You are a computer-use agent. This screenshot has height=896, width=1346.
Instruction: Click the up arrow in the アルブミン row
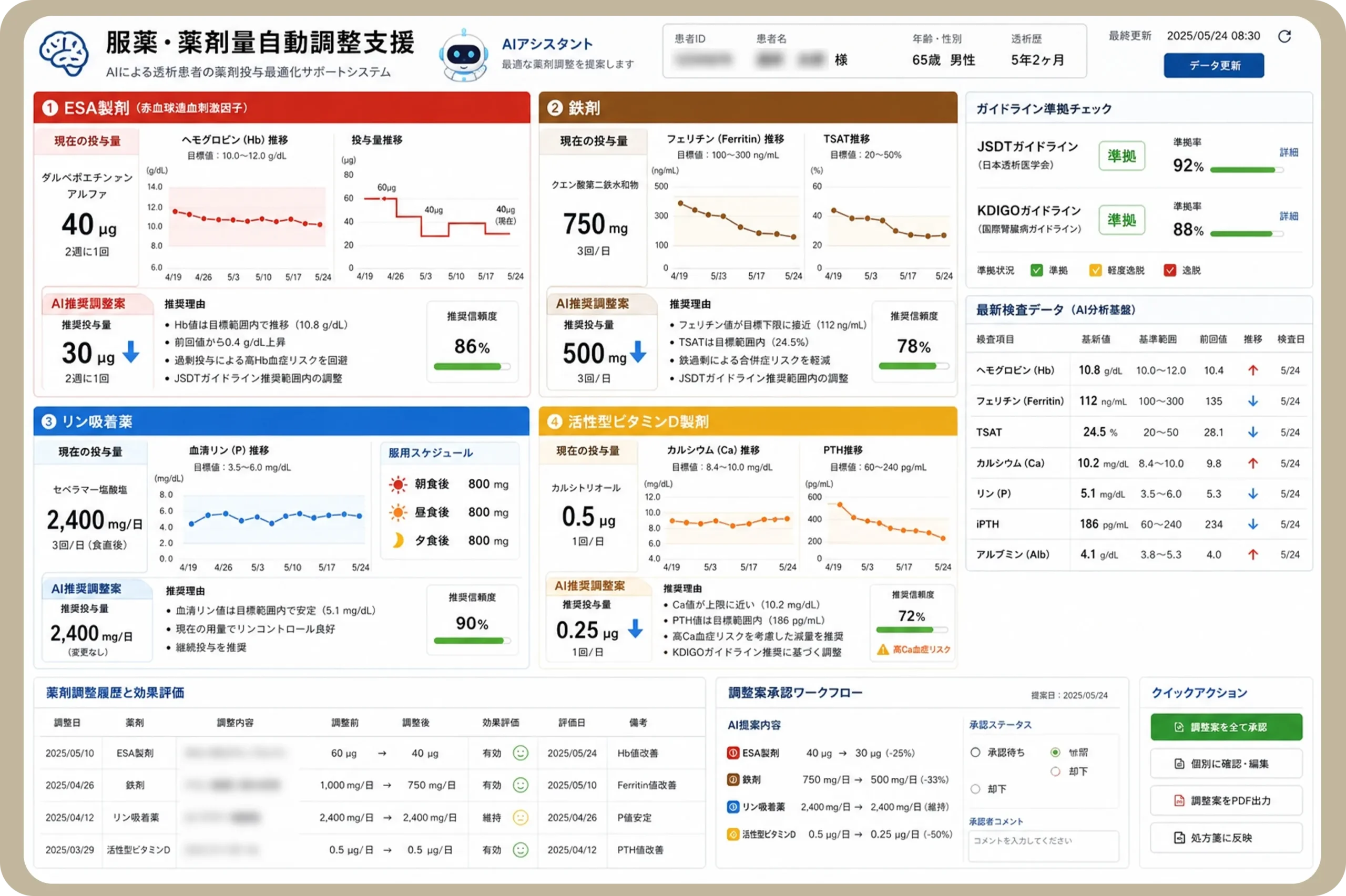pos(1252,554)
